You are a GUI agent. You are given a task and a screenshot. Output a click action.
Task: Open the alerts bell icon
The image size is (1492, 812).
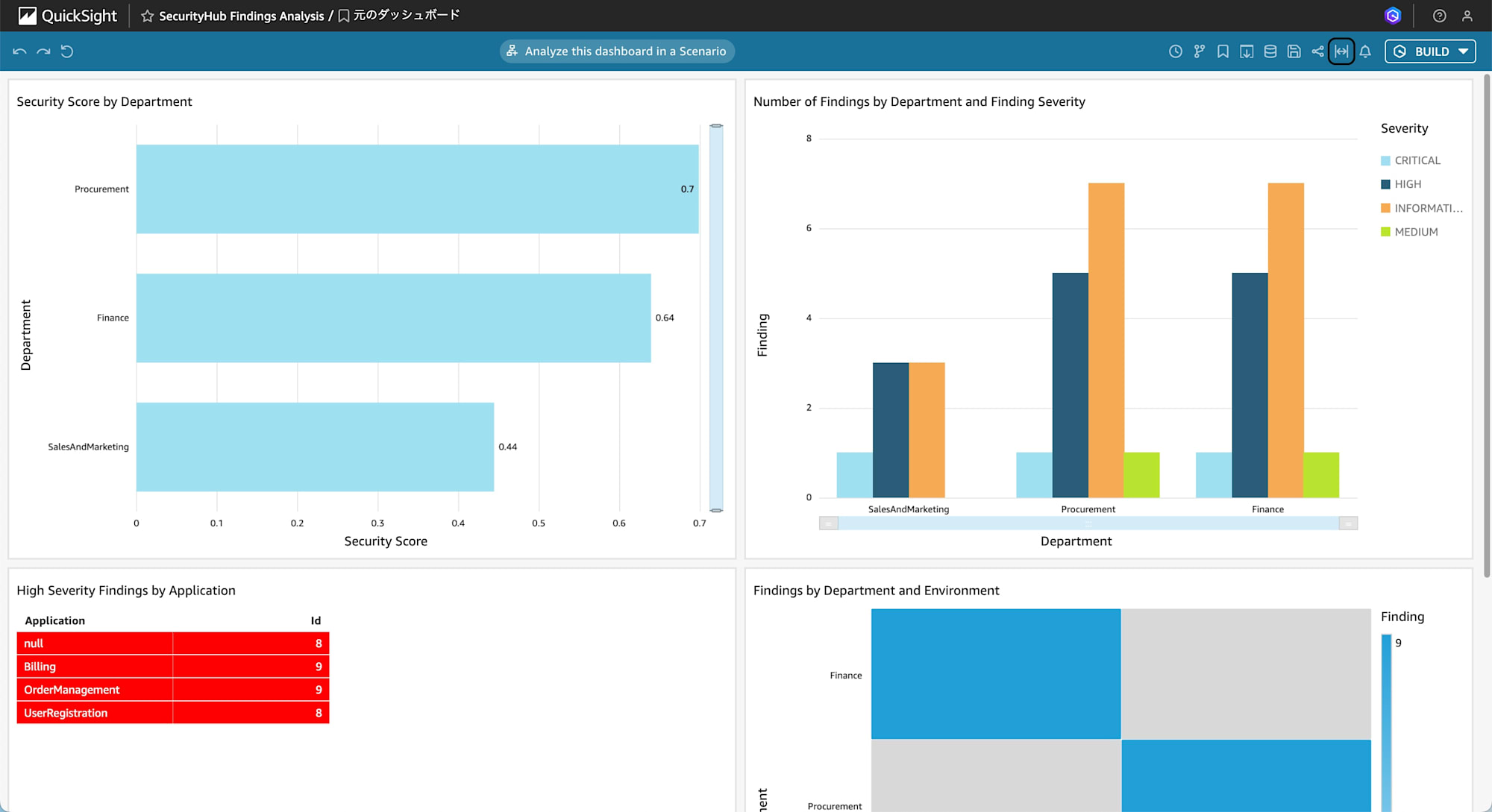pyautogui.click(x=1365, y=51)
